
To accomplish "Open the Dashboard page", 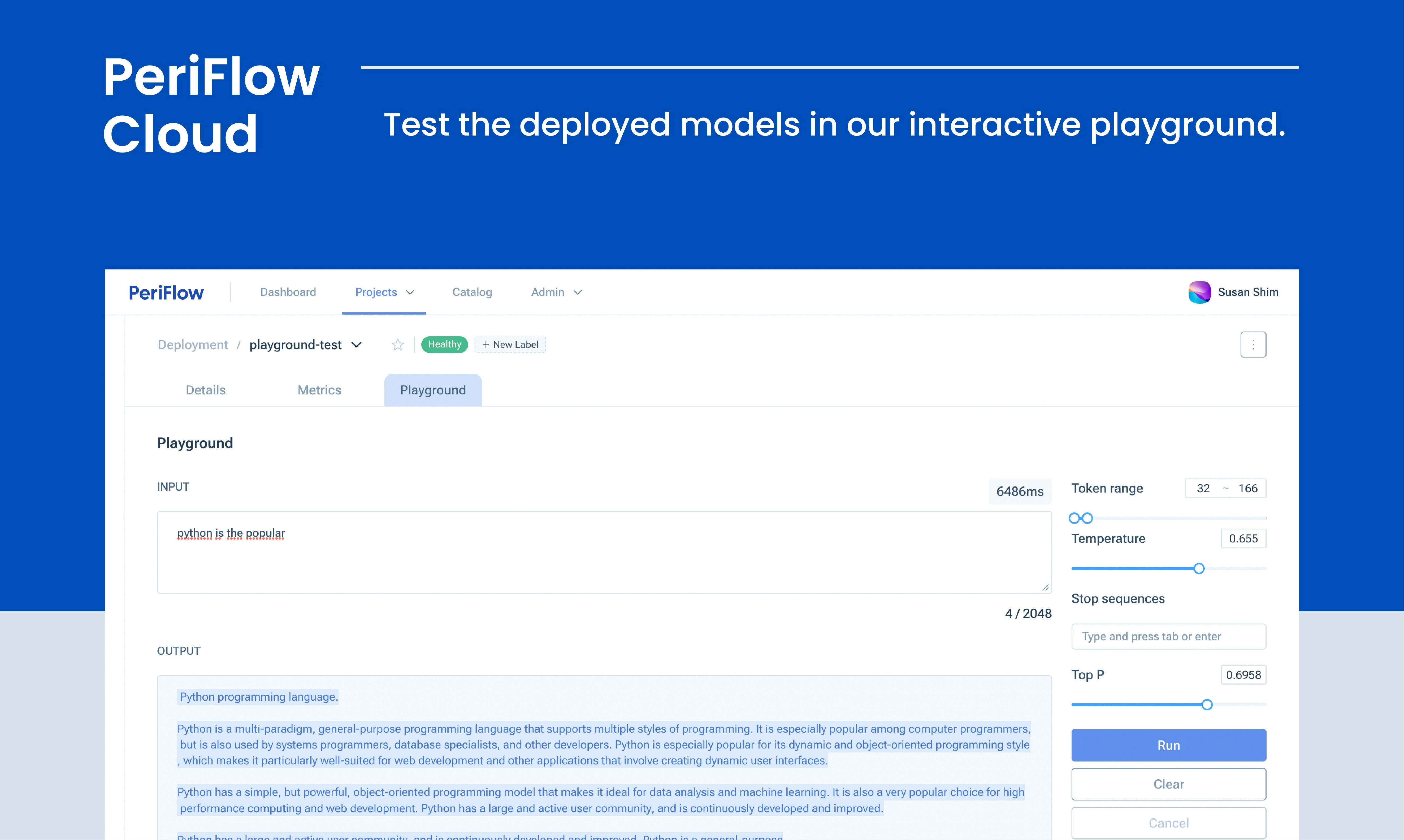I will click(x=288, y=292).
